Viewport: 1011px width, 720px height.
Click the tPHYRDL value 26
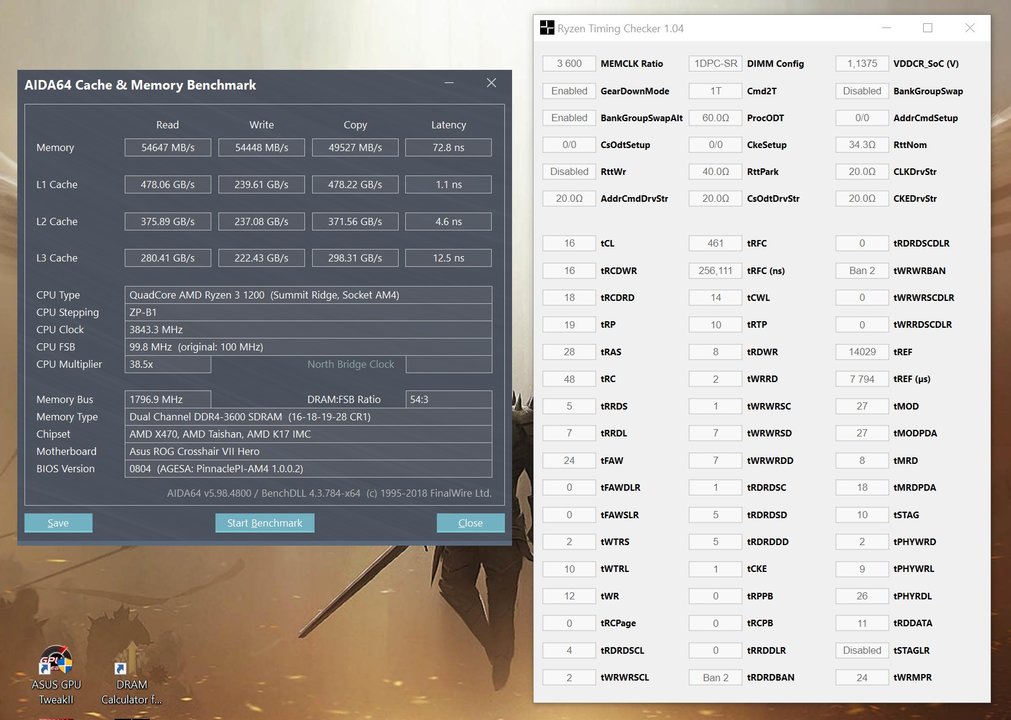(x=862, y=596)
